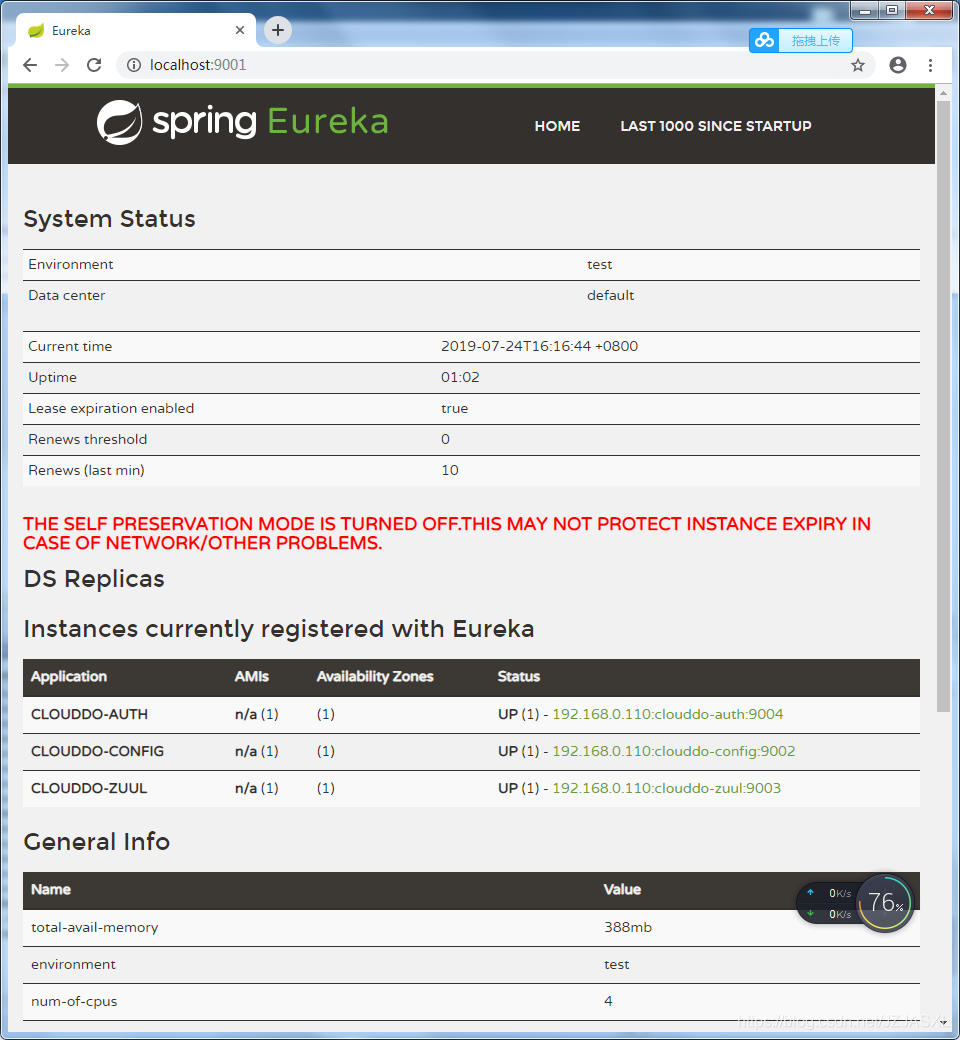Go back with the browser back arrow
960x1040 pixels.
tap(30, 65)
